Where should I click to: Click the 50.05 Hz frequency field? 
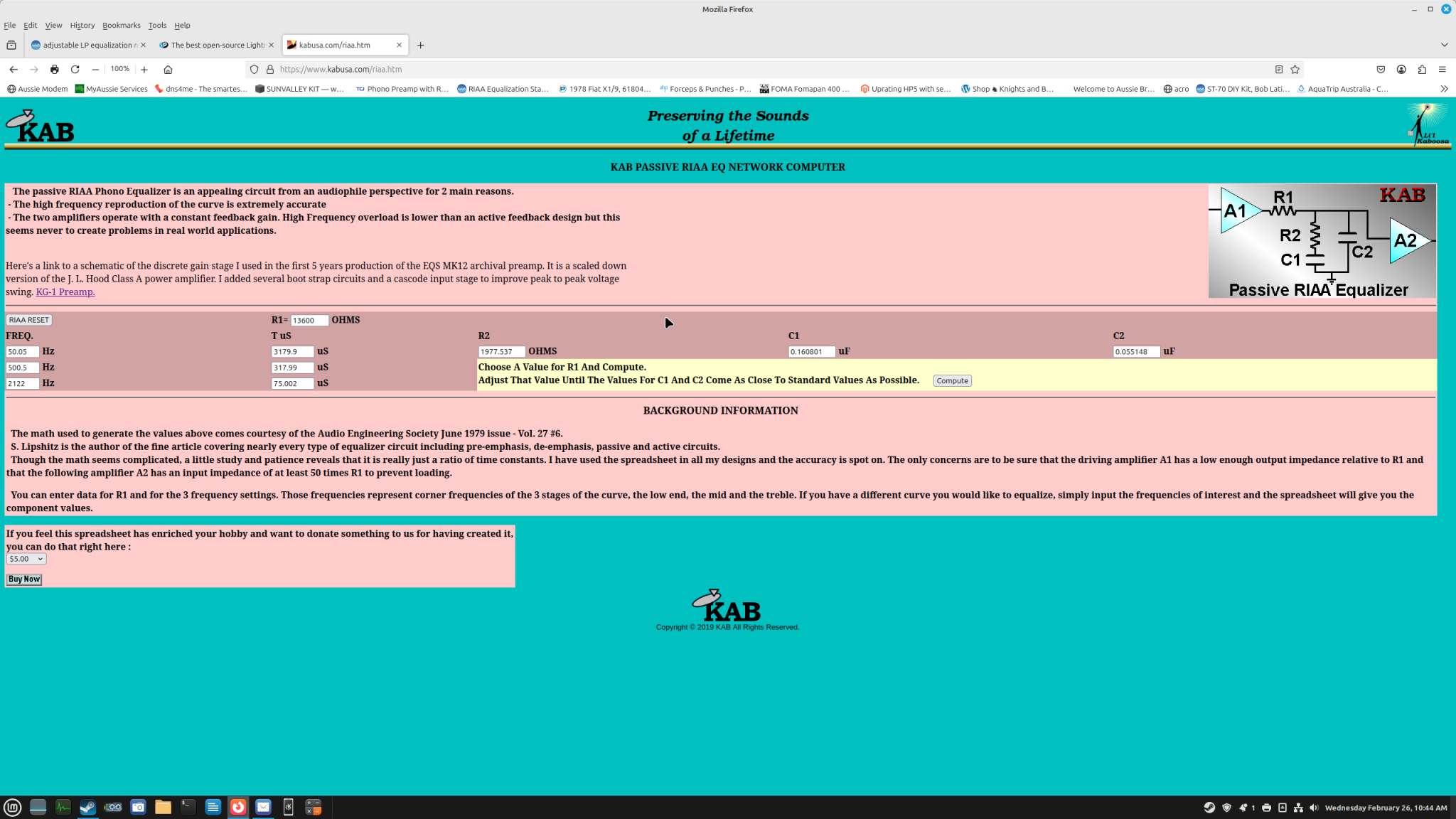coord(23,352)
